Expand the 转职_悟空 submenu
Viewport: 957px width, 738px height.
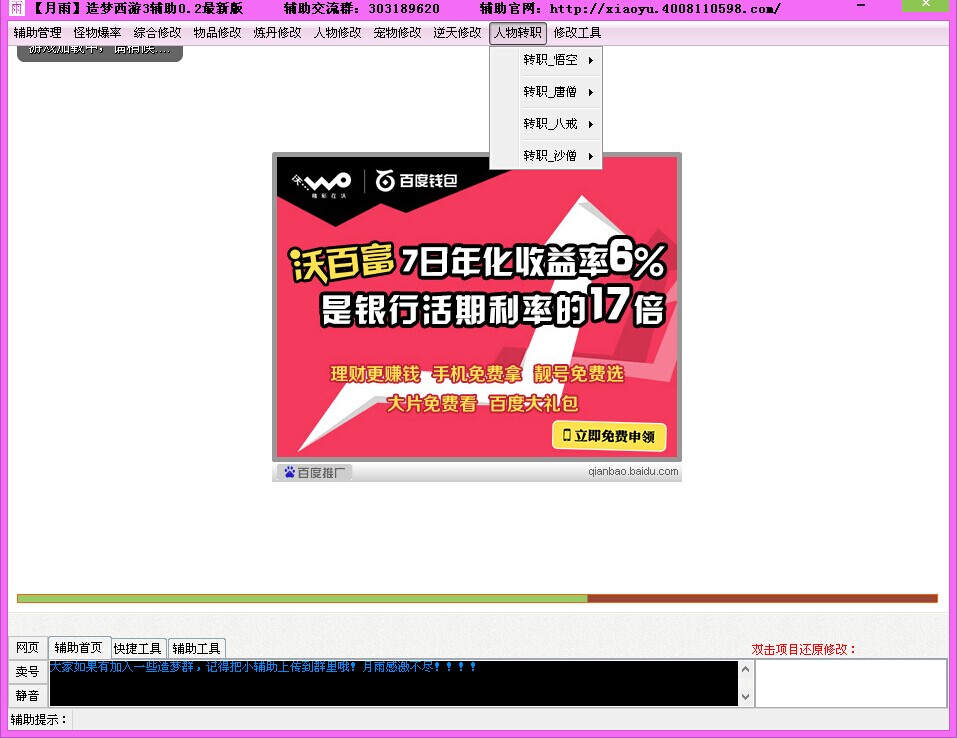(x=558, y=60)
